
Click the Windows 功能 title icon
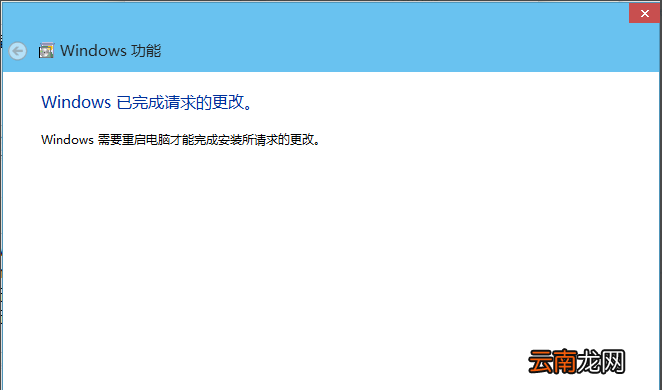coord(46,51)
